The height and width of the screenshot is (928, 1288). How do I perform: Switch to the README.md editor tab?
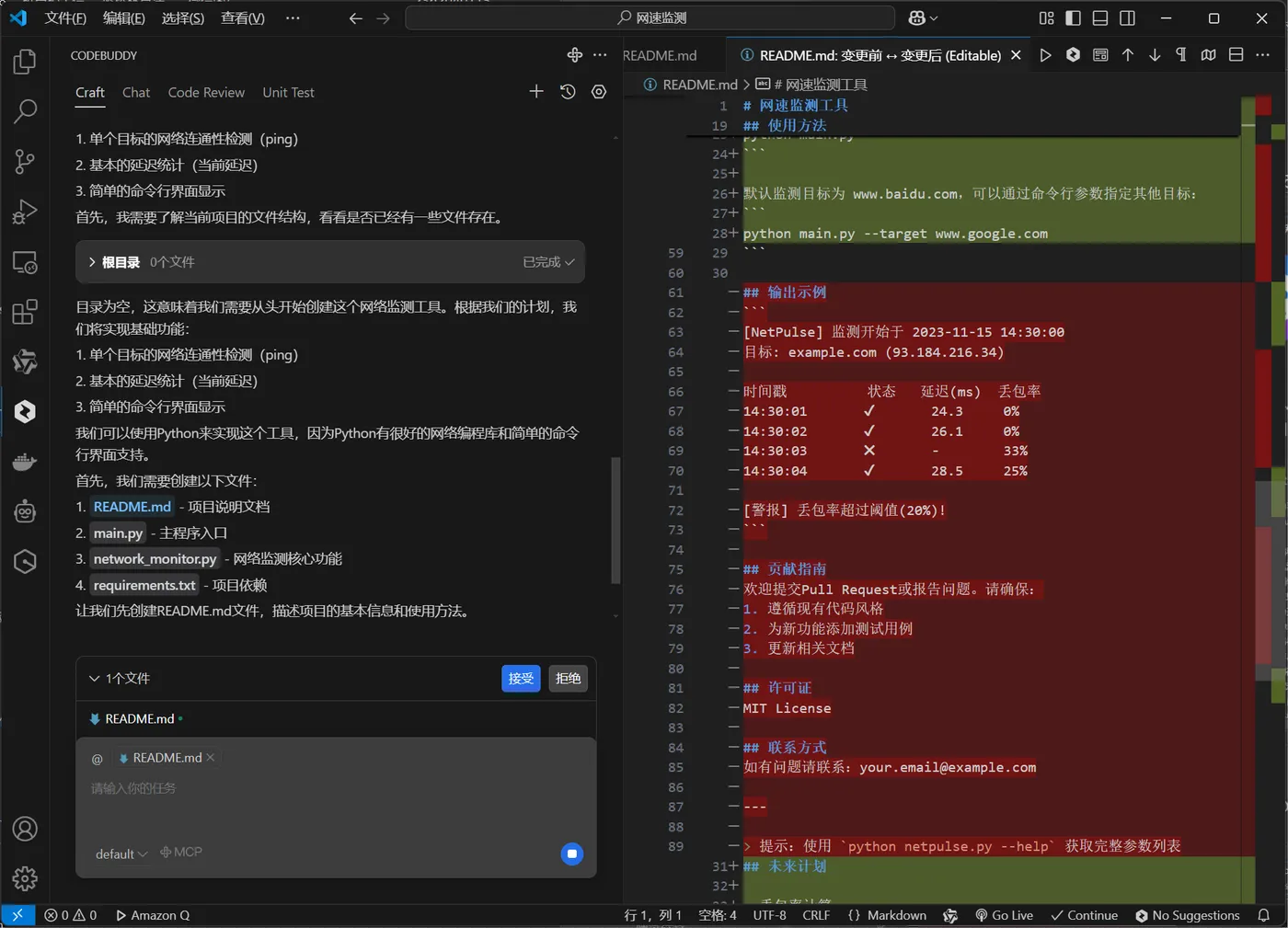pyautogui.click(x=660, y=55)
